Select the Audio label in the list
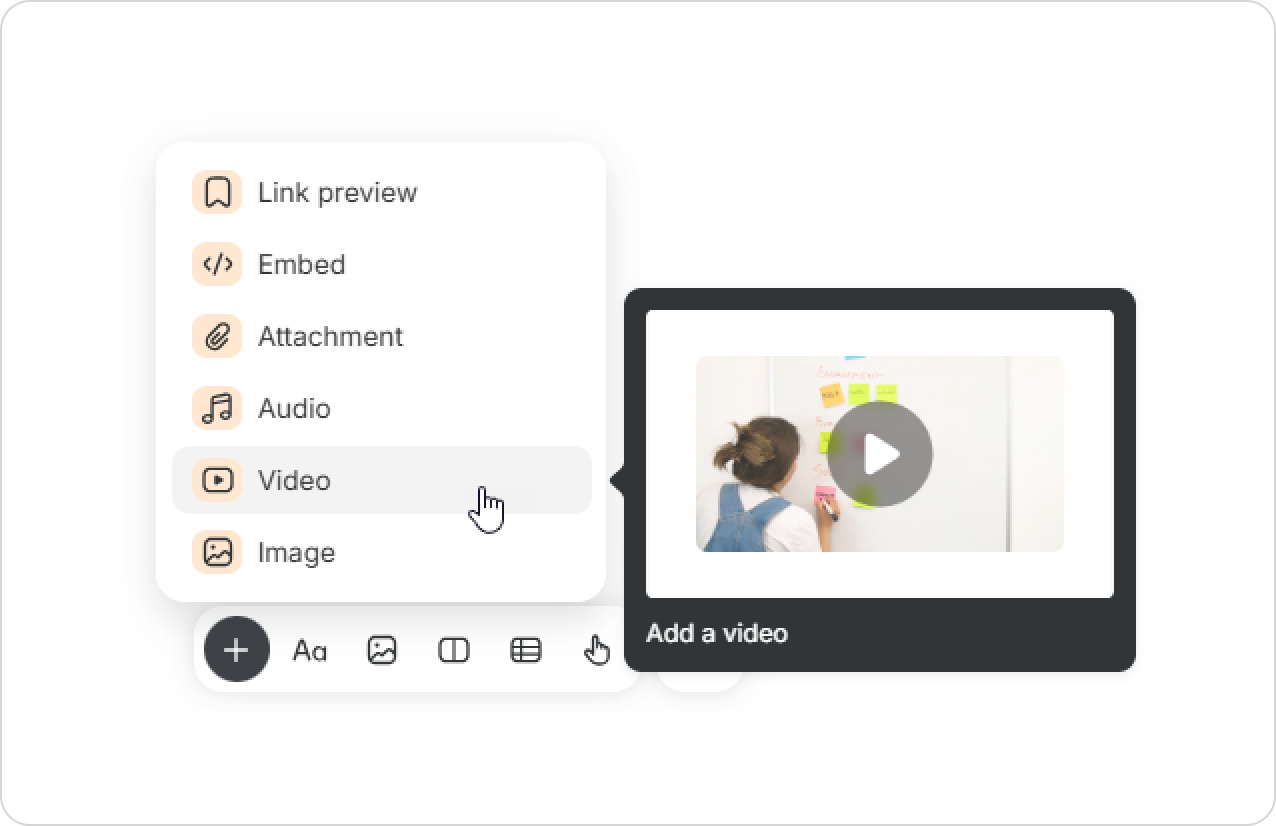Viewport: 1276px width, 826px height. pos(294,408)
